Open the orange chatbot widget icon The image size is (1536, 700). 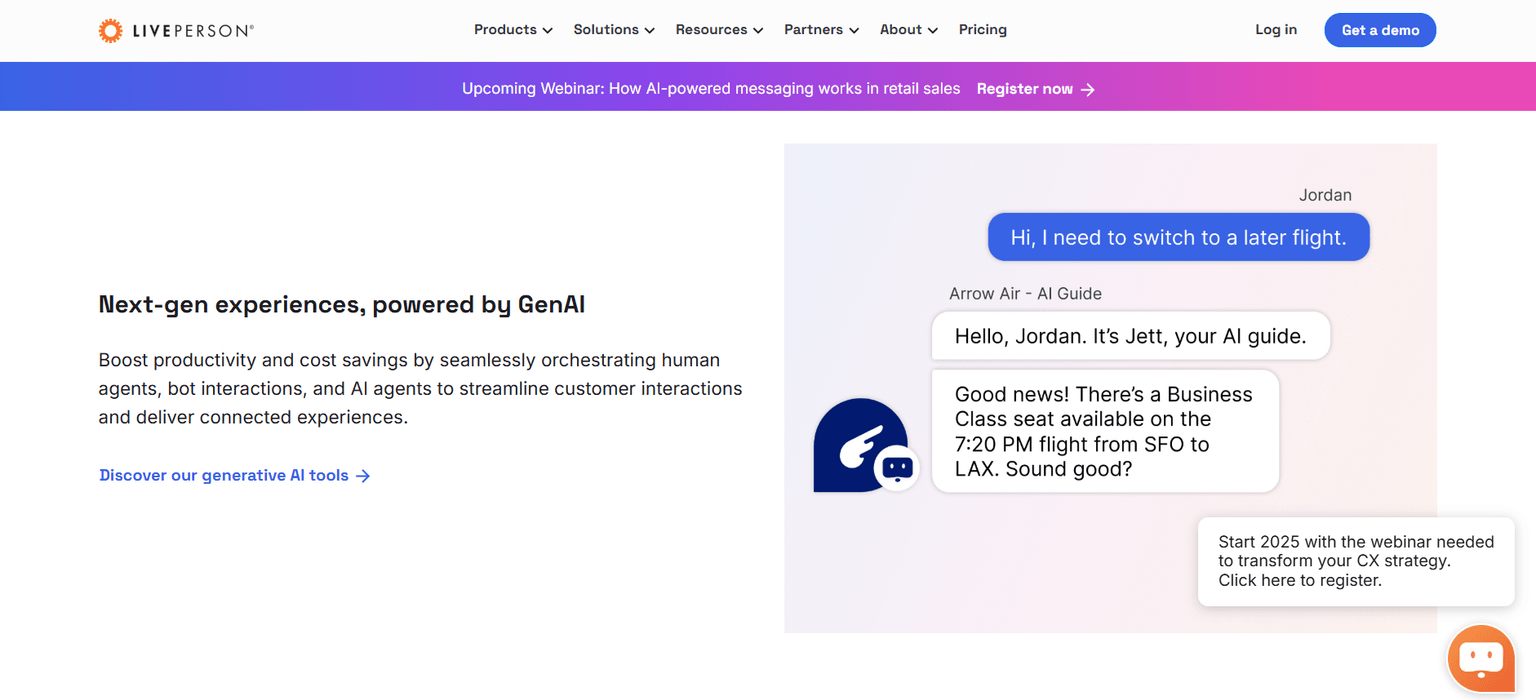(x=1481, y=658)
